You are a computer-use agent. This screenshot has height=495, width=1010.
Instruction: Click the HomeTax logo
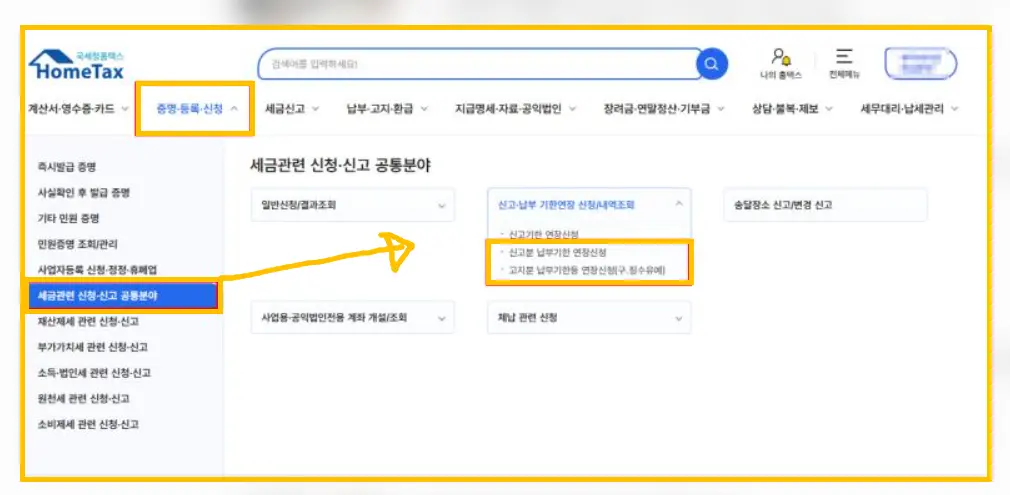[x=76, y=64]
